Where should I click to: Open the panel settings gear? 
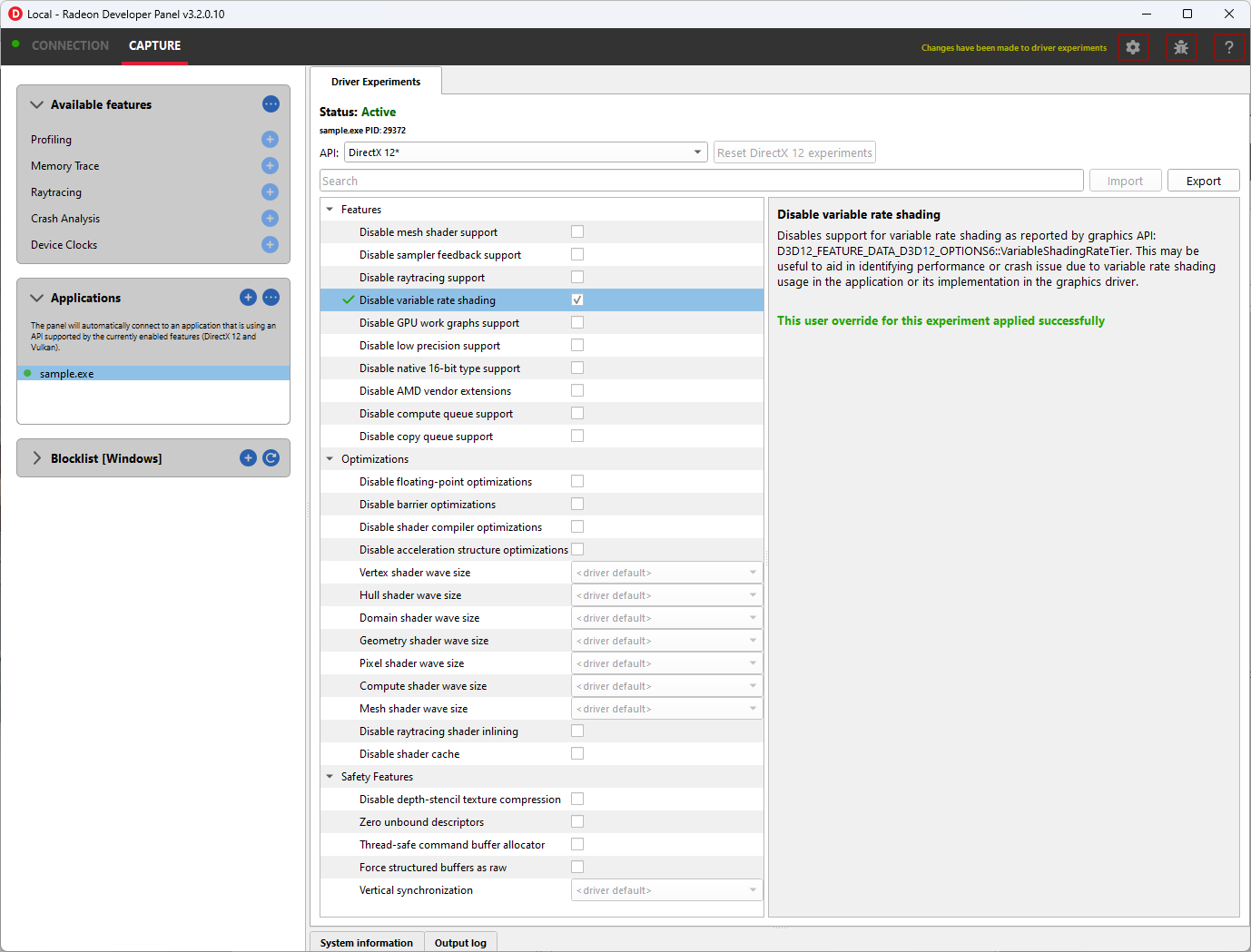[1133, 47]
